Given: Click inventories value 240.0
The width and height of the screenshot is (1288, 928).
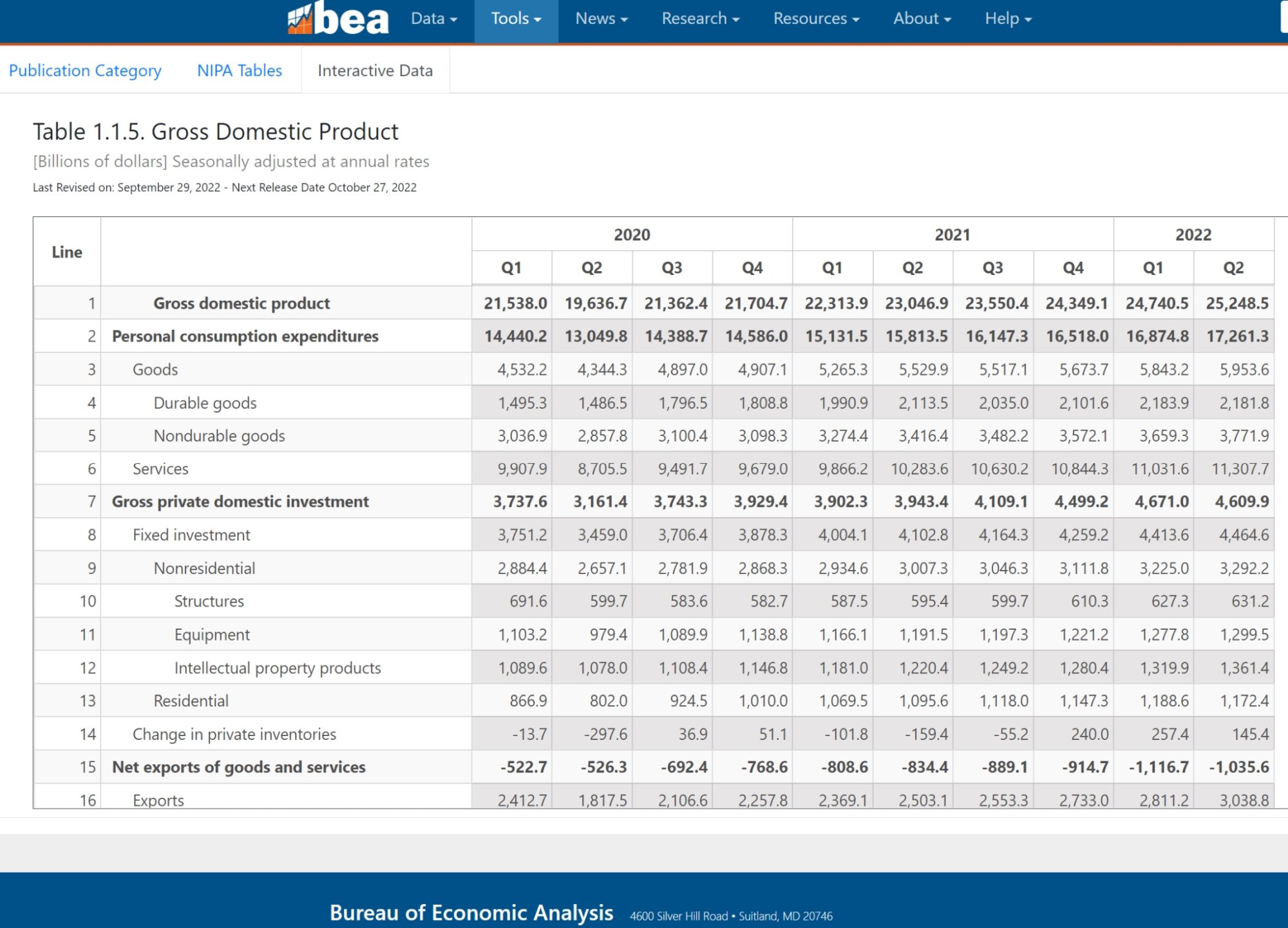Looking at the screenshot, I should pyautogui.click(x=1090, y=734).
